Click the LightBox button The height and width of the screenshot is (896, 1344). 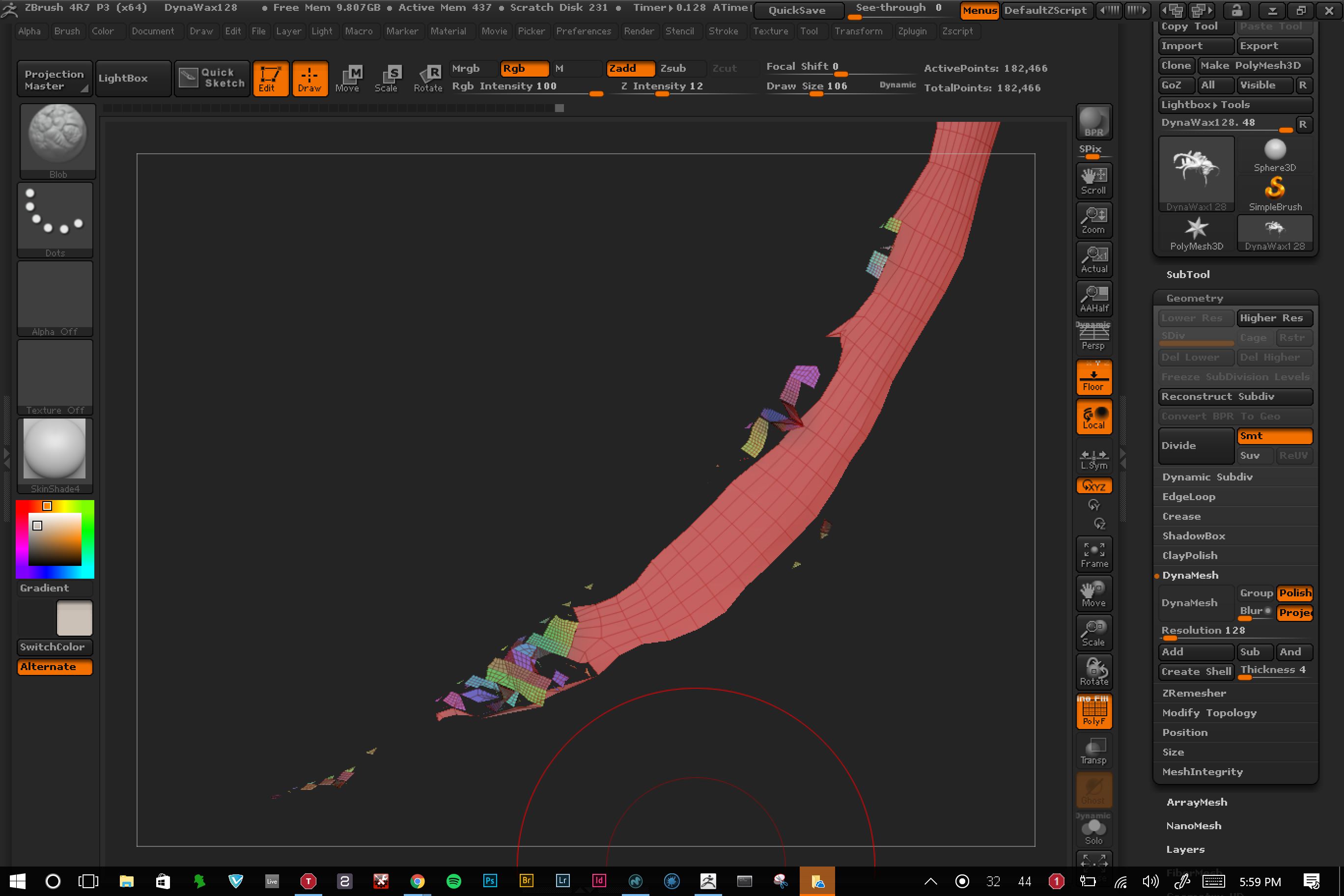click(133, 78)
